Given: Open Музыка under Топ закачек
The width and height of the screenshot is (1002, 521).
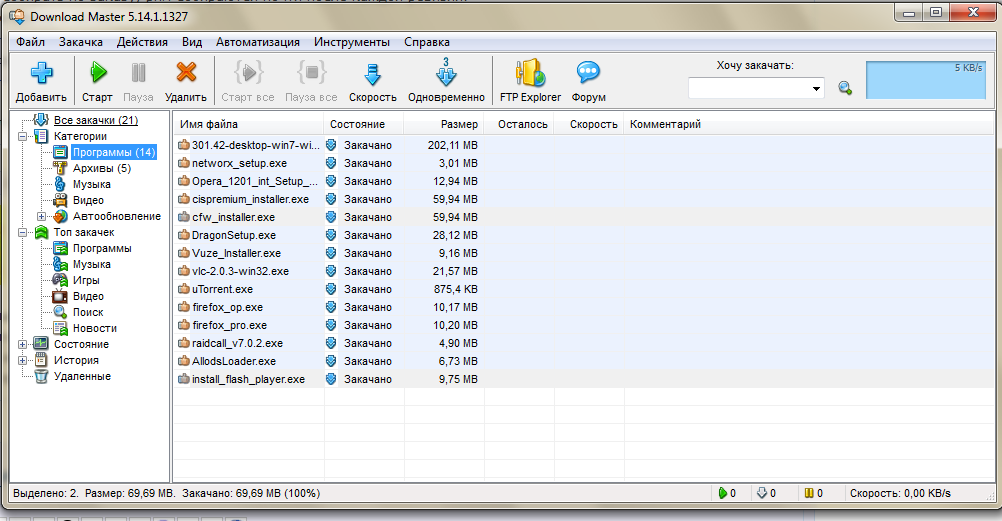Looking at the screenshot, I should click(91, 264).
